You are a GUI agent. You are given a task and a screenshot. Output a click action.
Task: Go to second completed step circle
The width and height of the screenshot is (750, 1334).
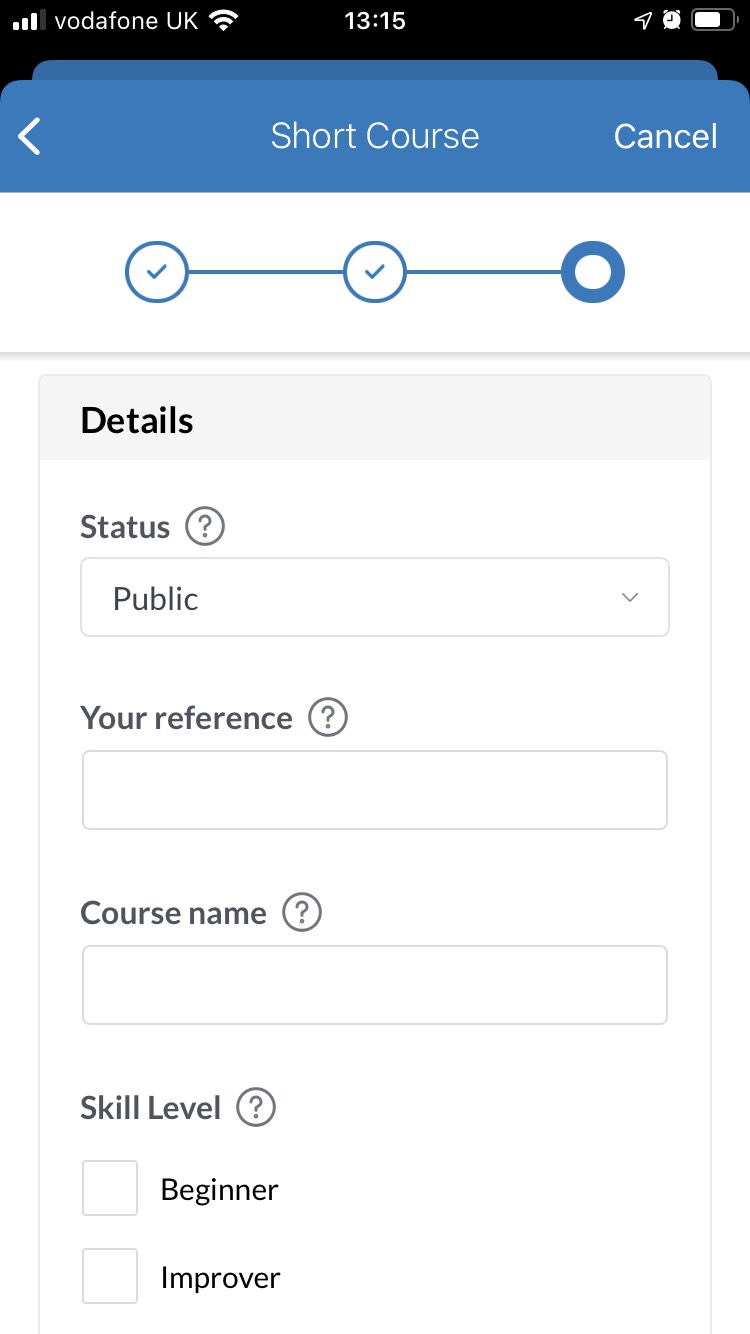(375, 272)
